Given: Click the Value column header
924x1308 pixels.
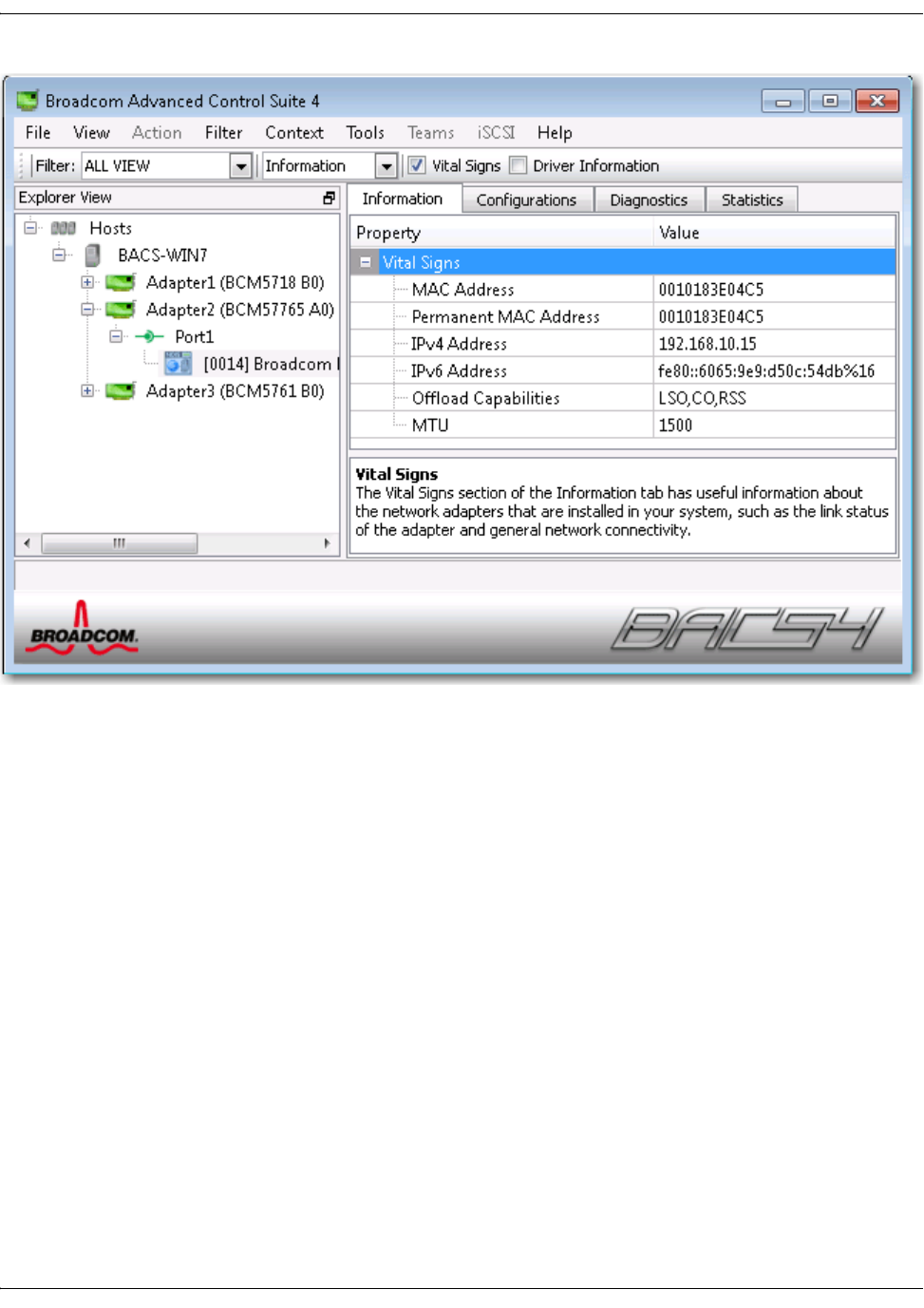Looking at the screenshot, I should tap(775, 233).
